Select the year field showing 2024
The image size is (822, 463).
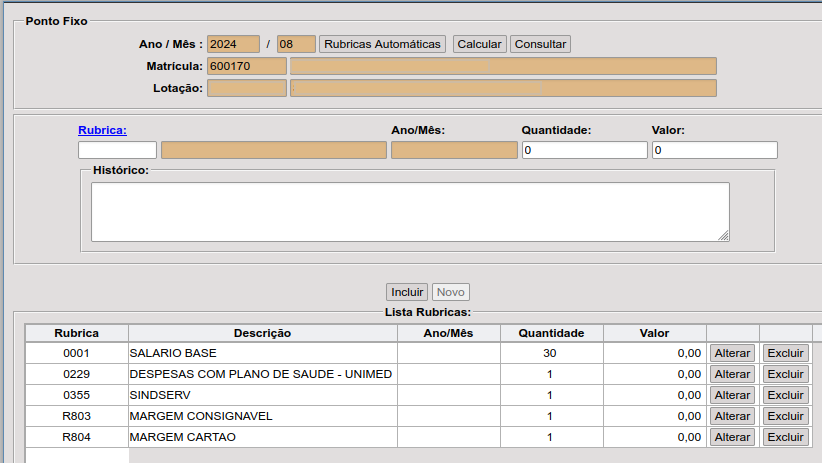pos(233,44)
